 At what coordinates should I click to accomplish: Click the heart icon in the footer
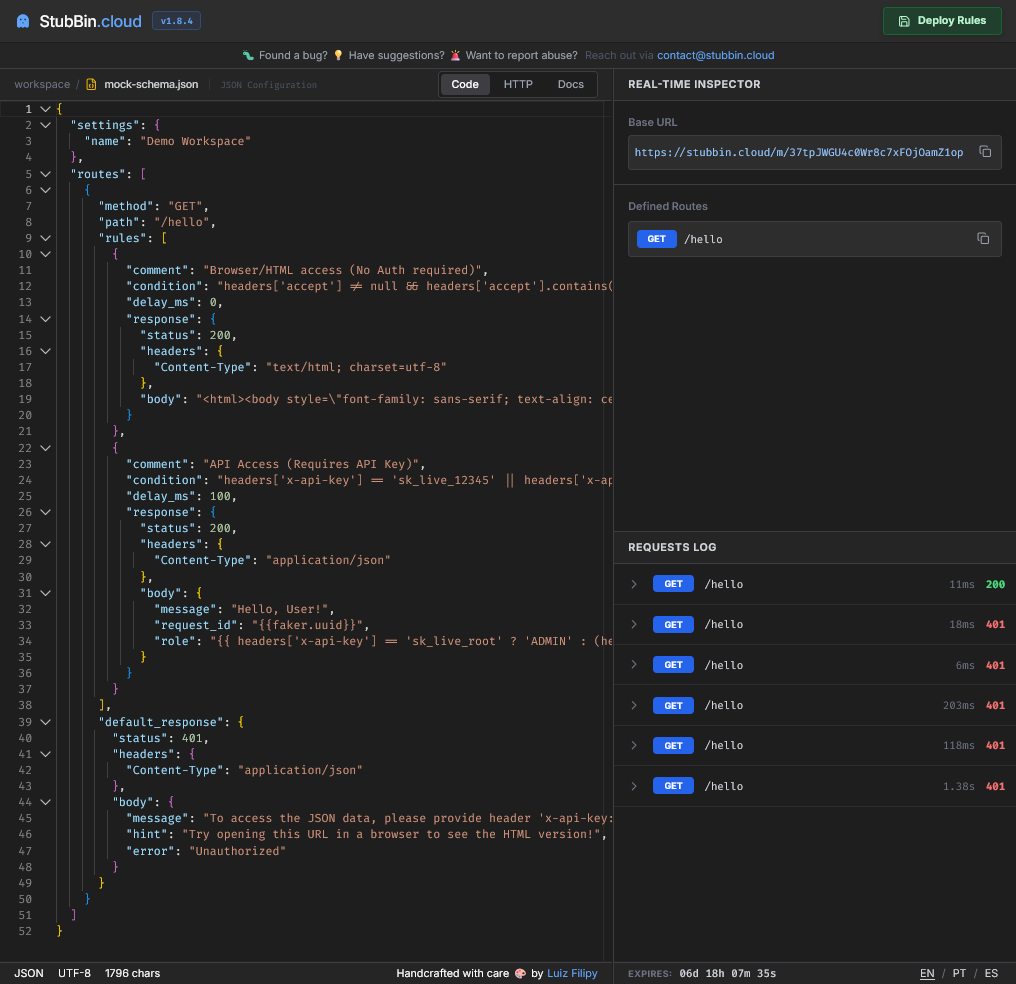519,973
